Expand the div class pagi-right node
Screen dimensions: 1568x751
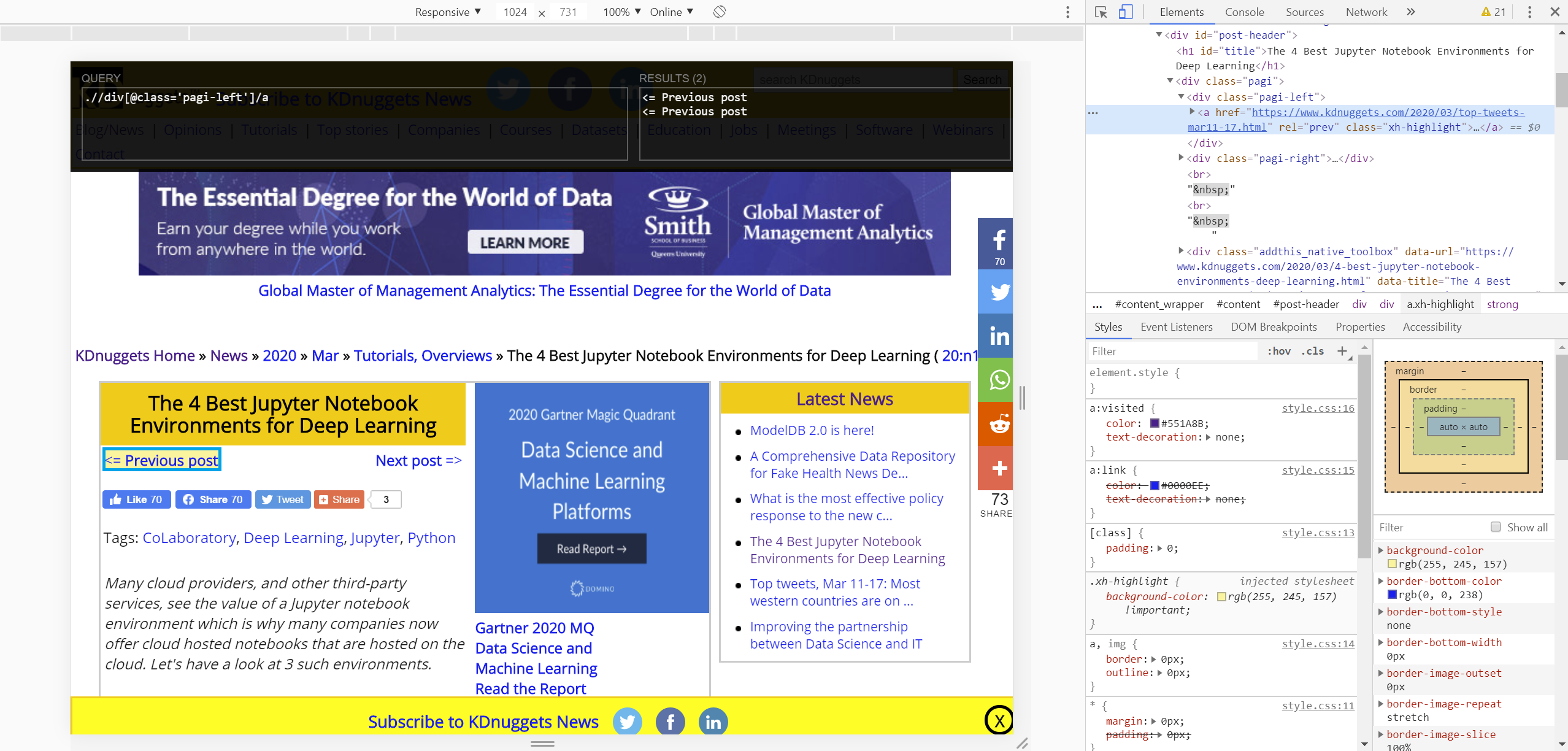click(x=1181, y=158)
